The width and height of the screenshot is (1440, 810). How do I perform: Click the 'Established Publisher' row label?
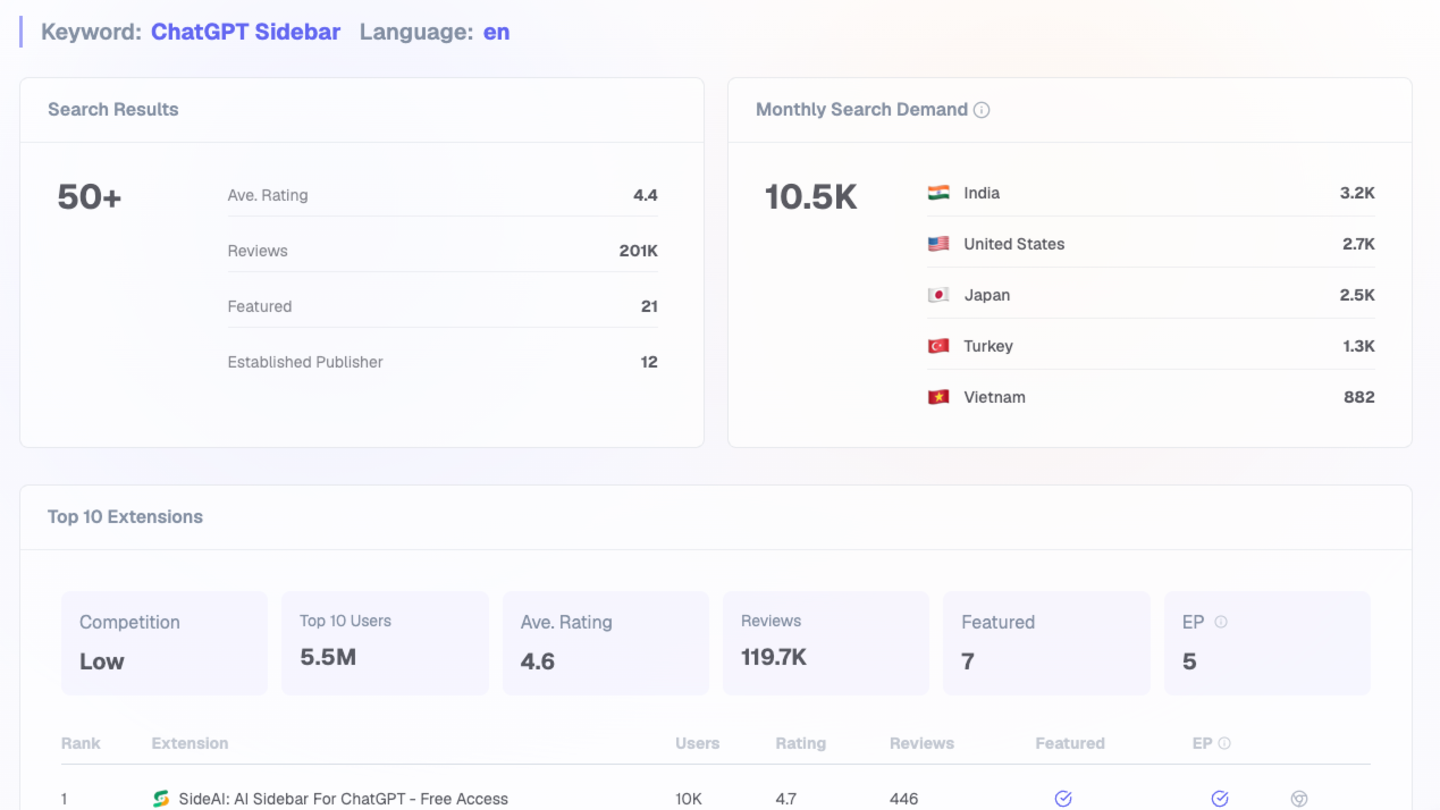click(305, 362)
